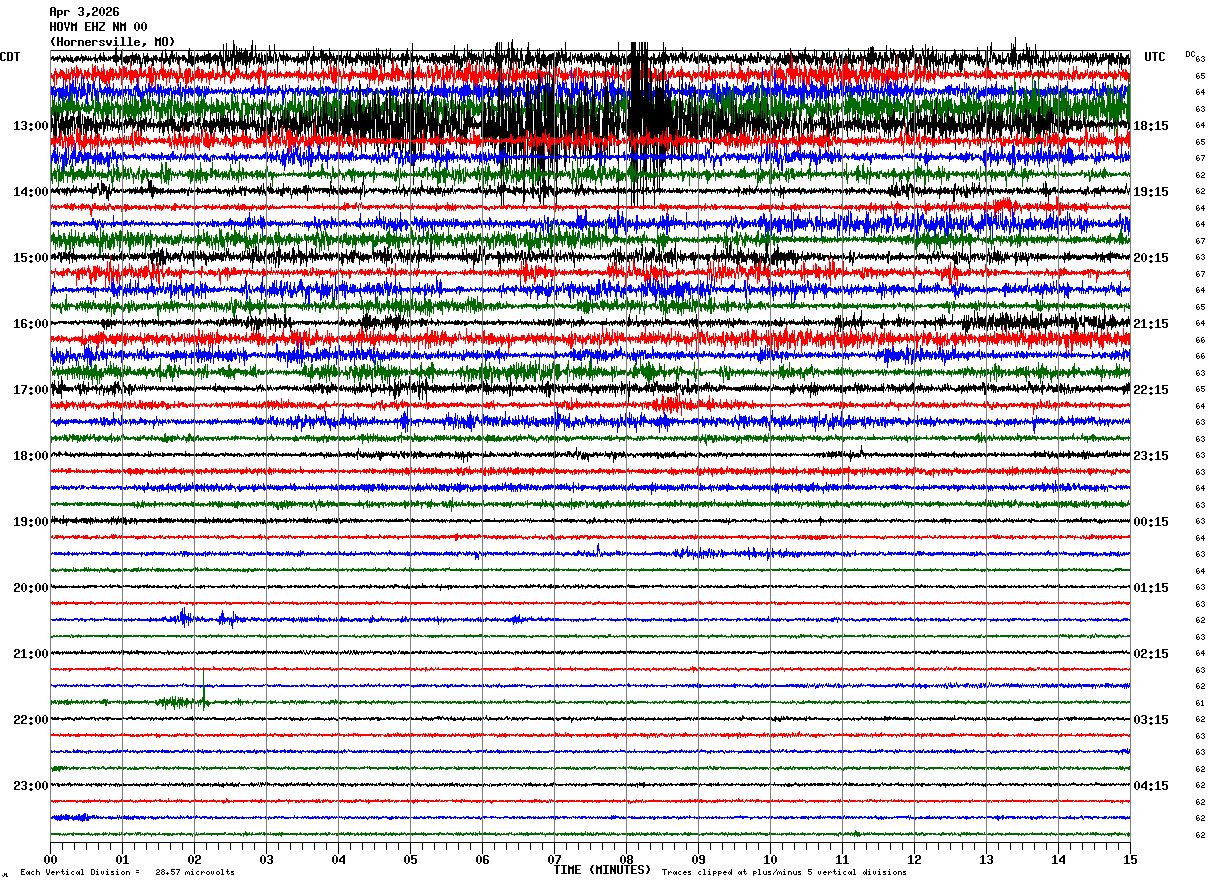This screenshot has height=886, width=1210.
Task: Select the "23:00" CDT time label
Action: pyautogui.click(x=31, y=786)
